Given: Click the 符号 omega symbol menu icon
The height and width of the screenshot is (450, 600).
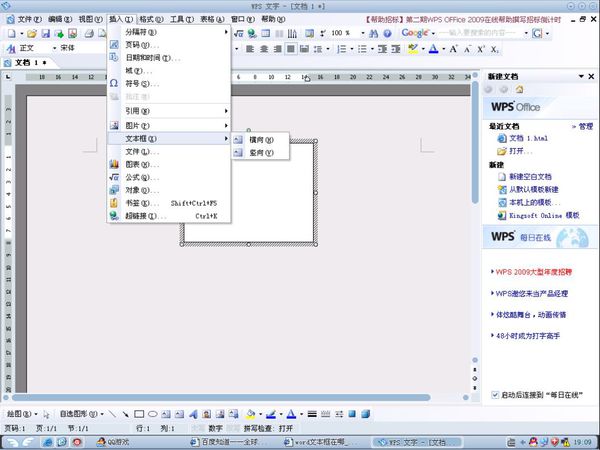Looking at the screenshot, I should pos(114,84).
